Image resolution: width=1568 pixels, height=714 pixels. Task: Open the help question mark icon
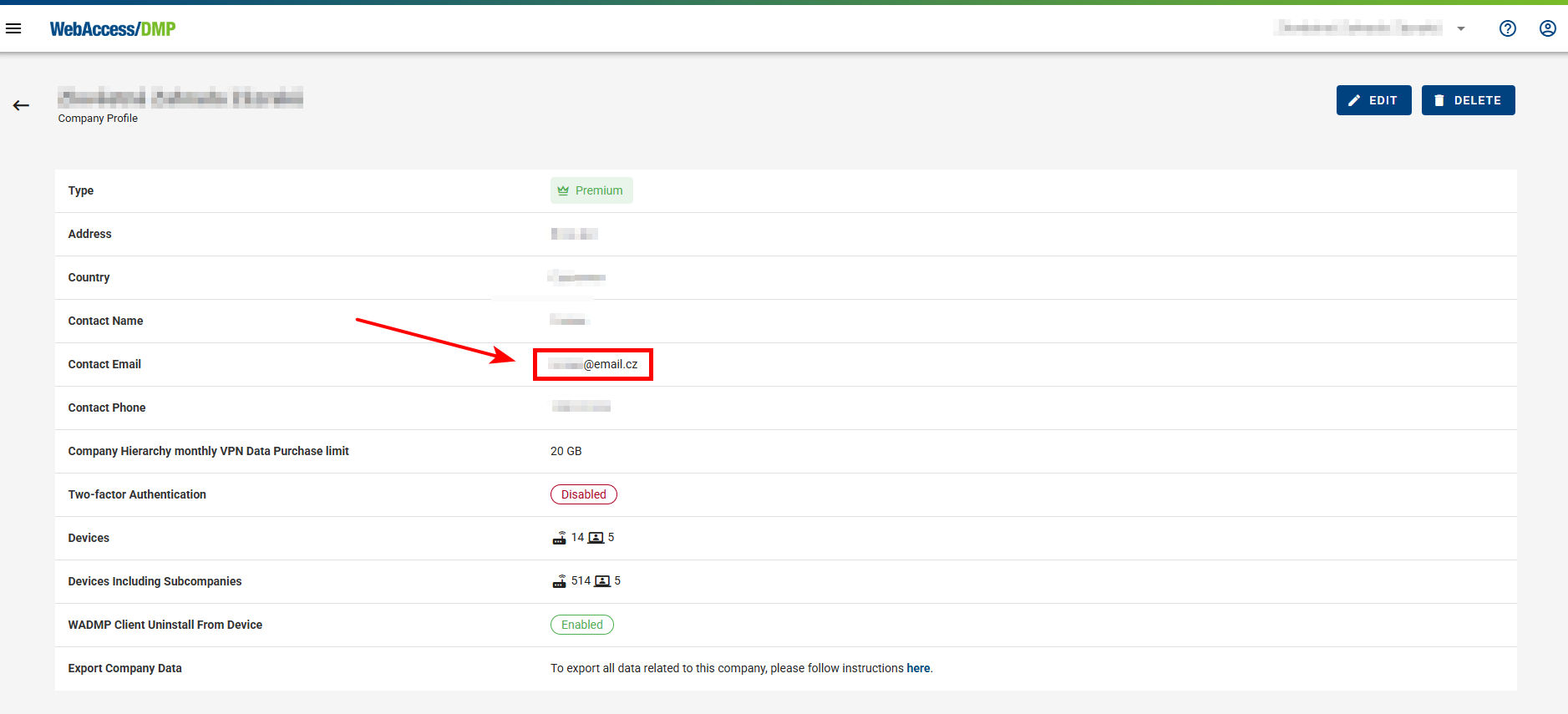tap(1507, 28)
